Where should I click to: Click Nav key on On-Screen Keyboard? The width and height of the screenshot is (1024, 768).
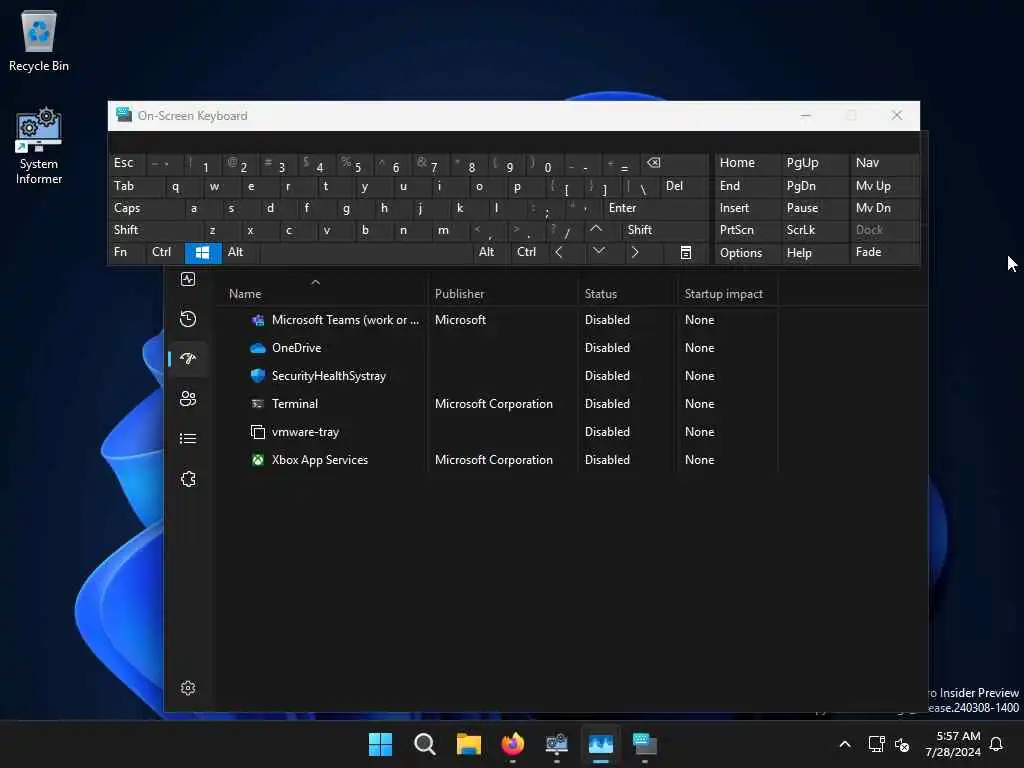tap(884, 163)
